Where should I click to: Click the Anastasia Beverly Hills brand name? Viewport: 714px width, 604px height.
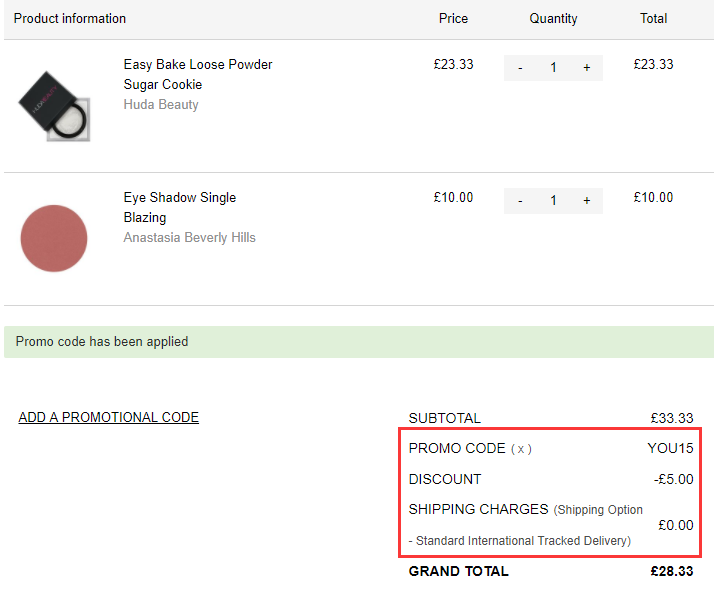[x=189, y=238]
